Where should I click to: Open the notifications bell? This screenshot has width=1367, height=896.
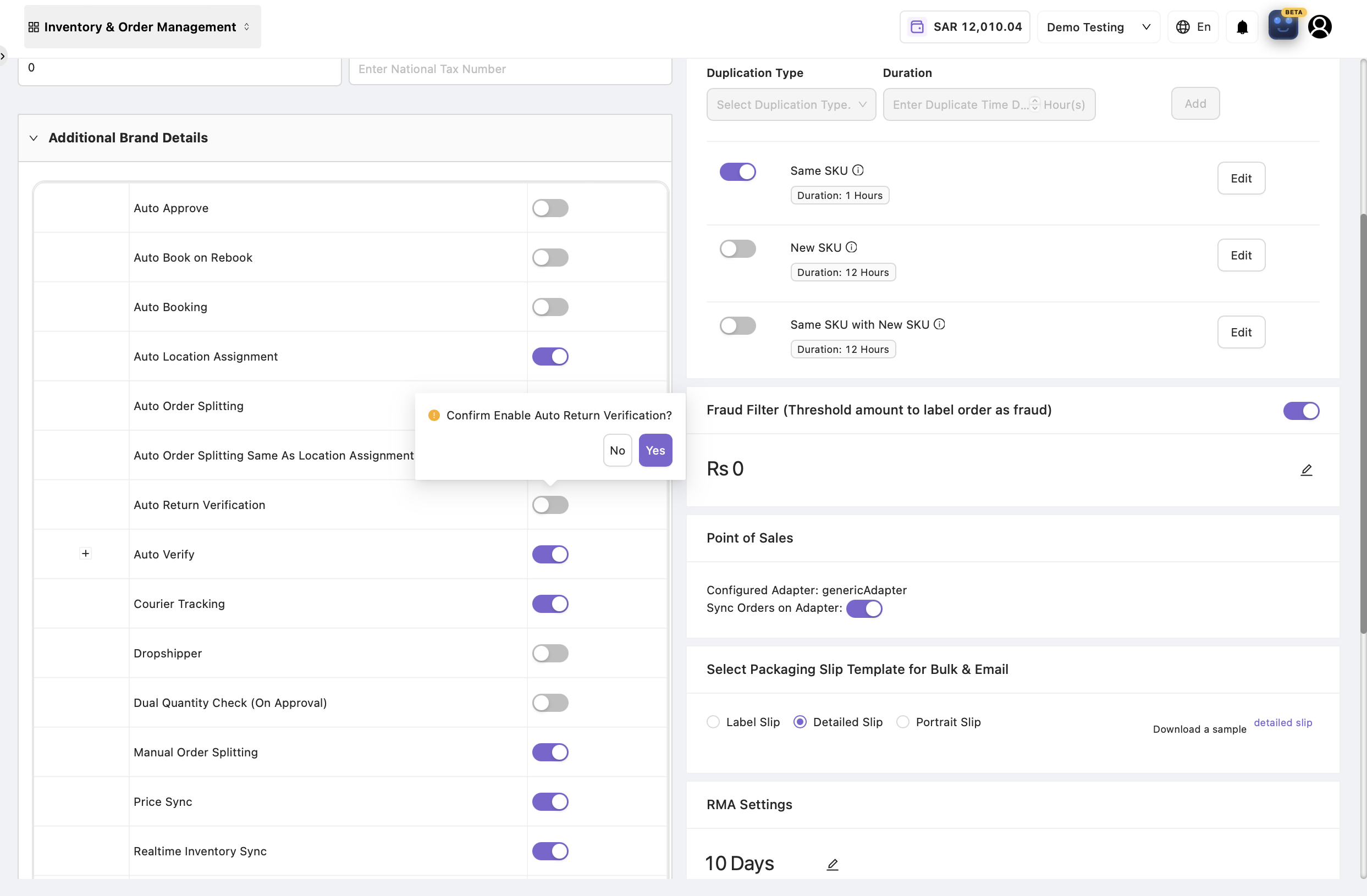1242,27
